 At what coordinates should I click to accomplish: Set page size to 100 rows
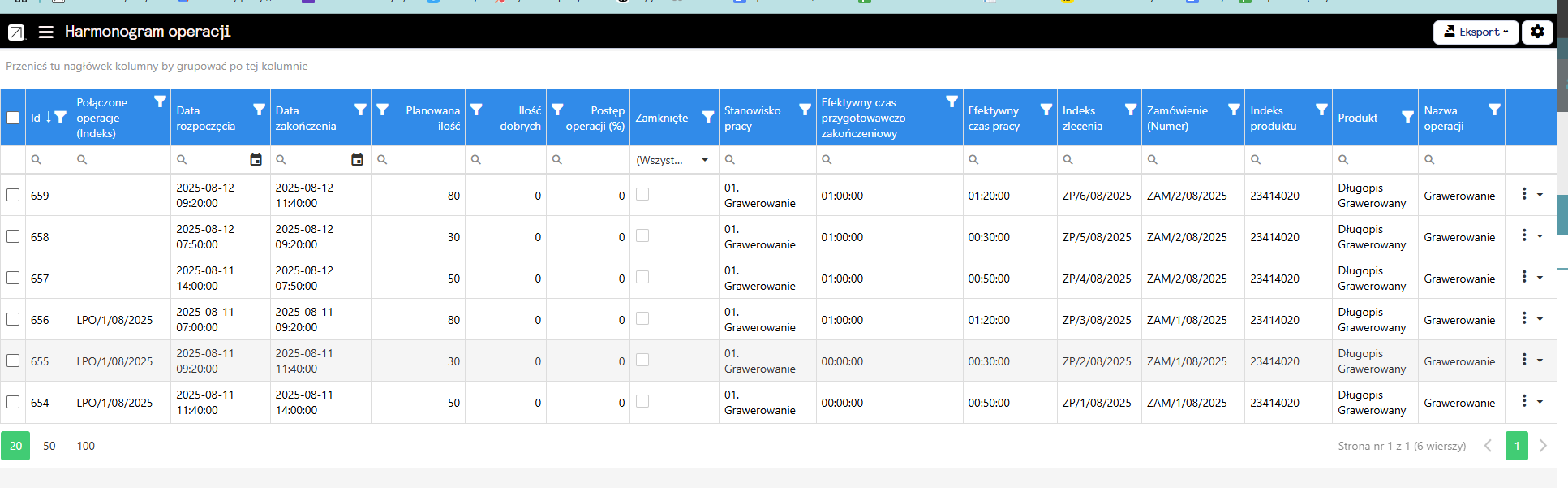86,446
